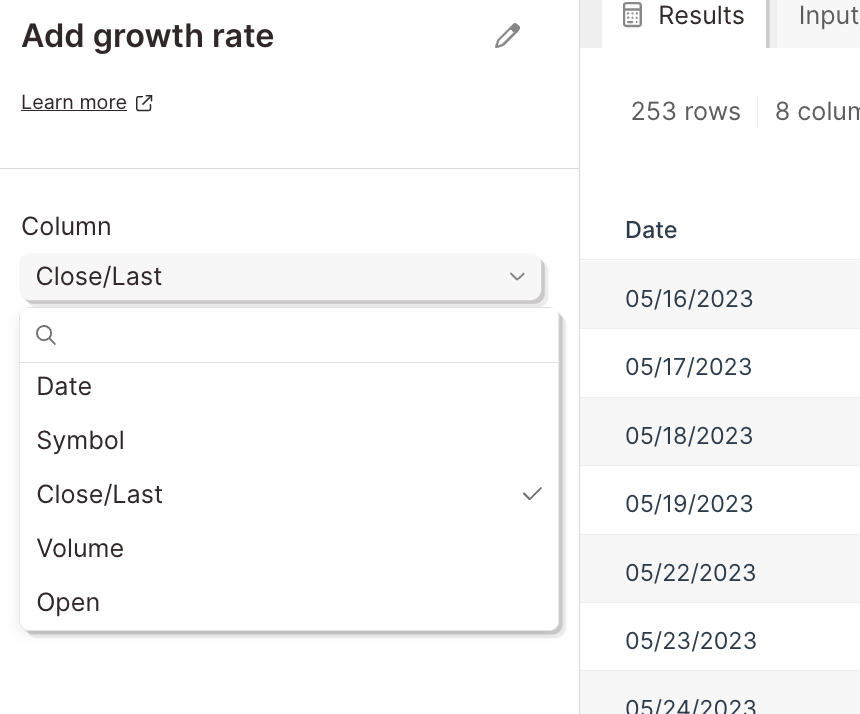Click the Date column header
The width and height of the screenshot is (860, 714).
click(x=651, y=230)
